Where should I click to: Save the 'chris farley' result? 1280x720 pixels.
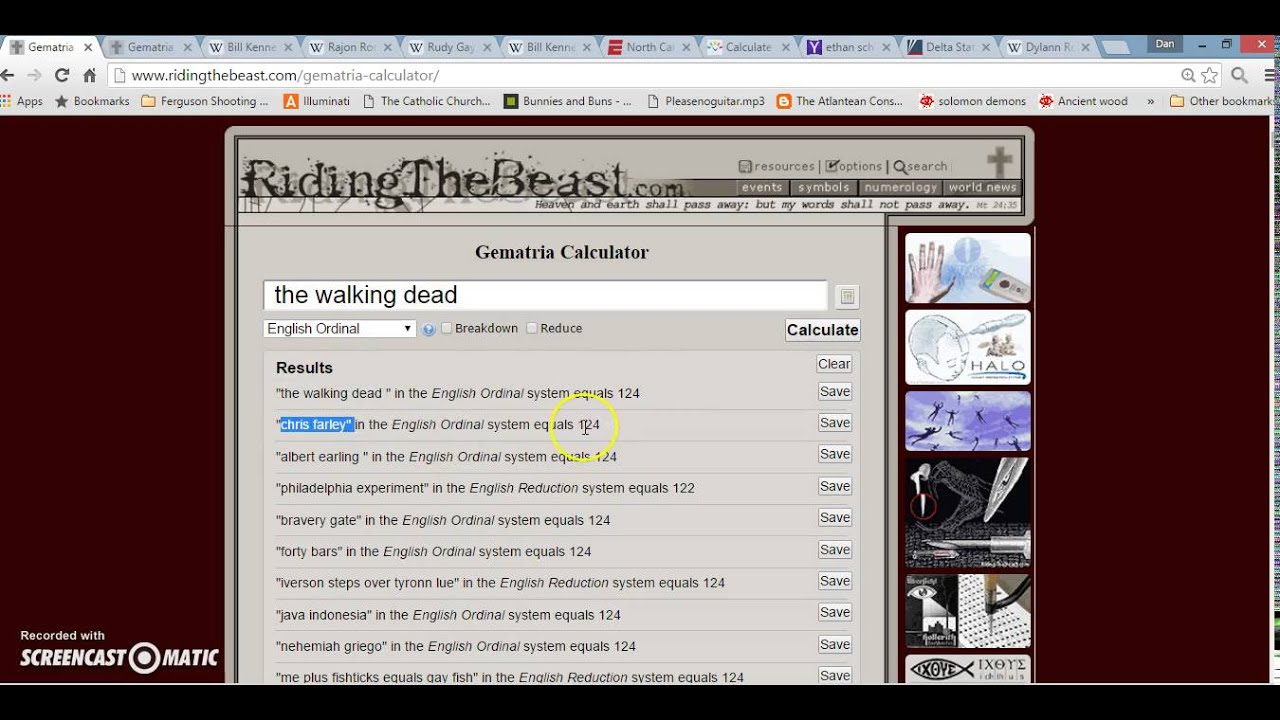click(835, 423)
